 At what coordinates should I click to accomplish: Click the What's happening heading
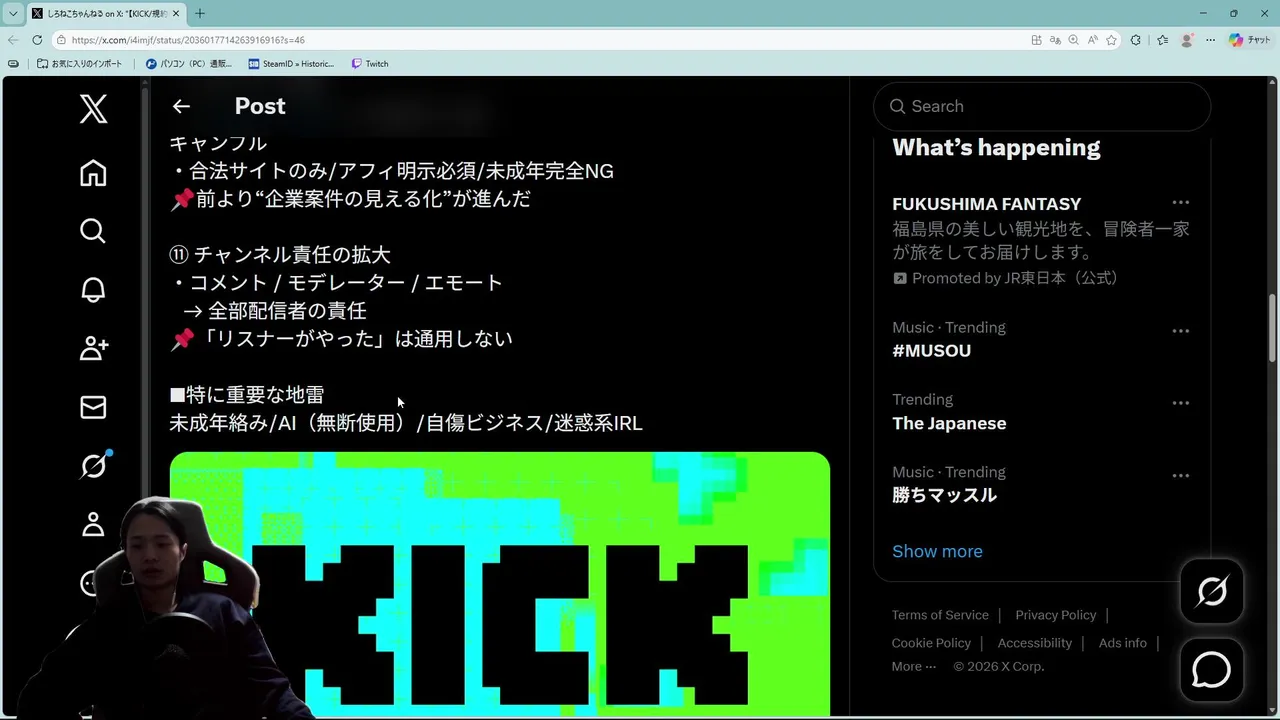click(996, 147)
